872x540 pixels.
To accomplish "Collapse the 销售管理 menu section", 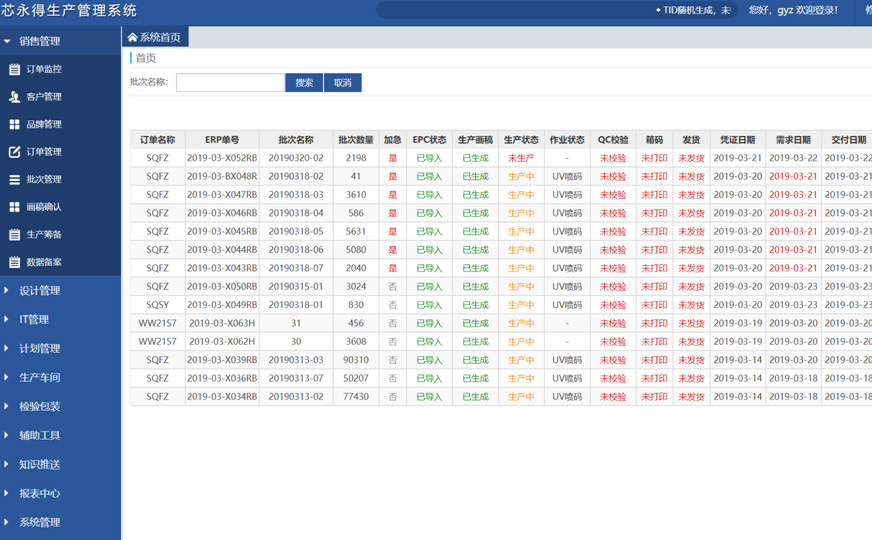I will pyautogui.click(x=40, y=41).
